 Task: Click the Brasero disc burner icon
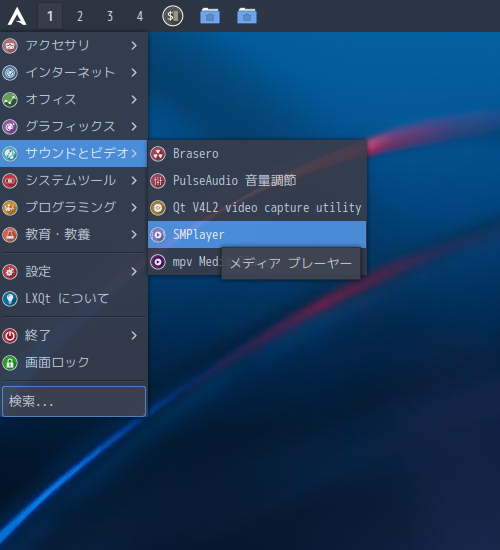pos(158,154)
